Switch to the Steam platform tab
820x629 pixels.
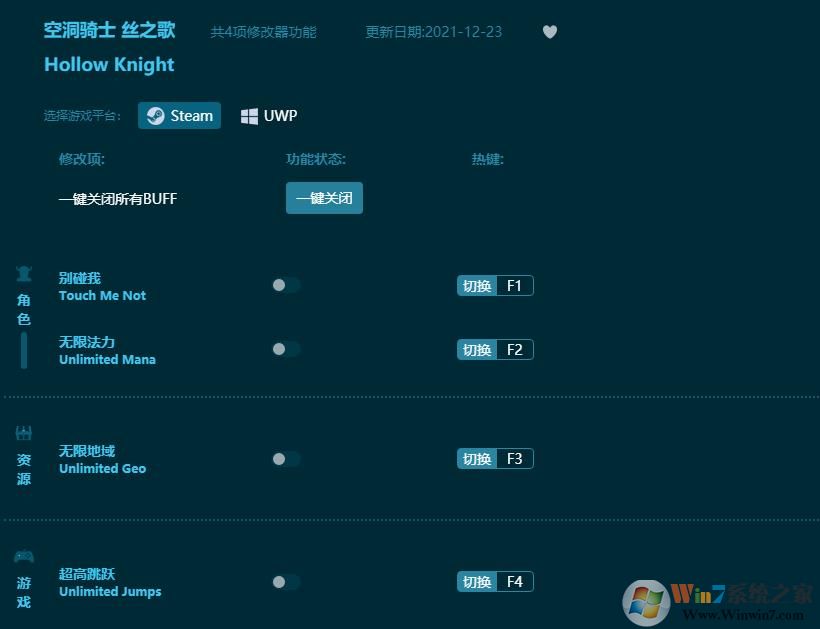(x=179, y=115)
